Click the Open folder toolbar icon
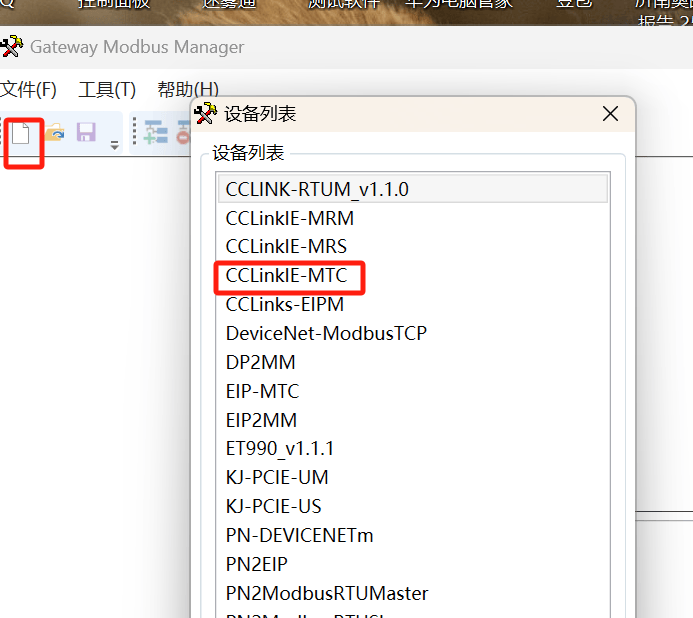 [x=55, y=133]
